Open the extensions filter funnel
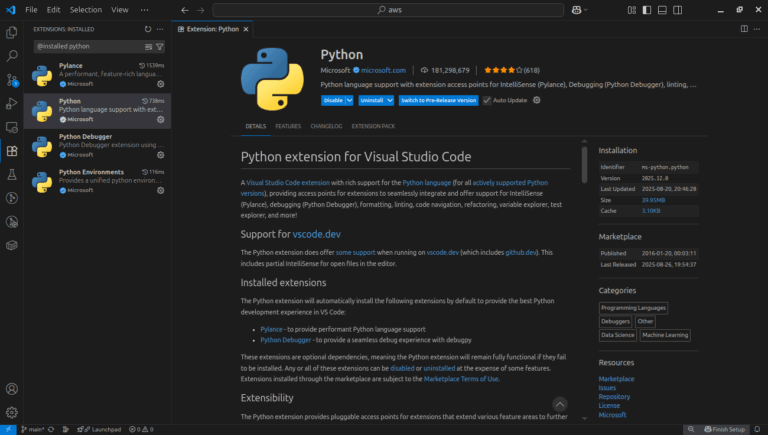 coord(160,47)
